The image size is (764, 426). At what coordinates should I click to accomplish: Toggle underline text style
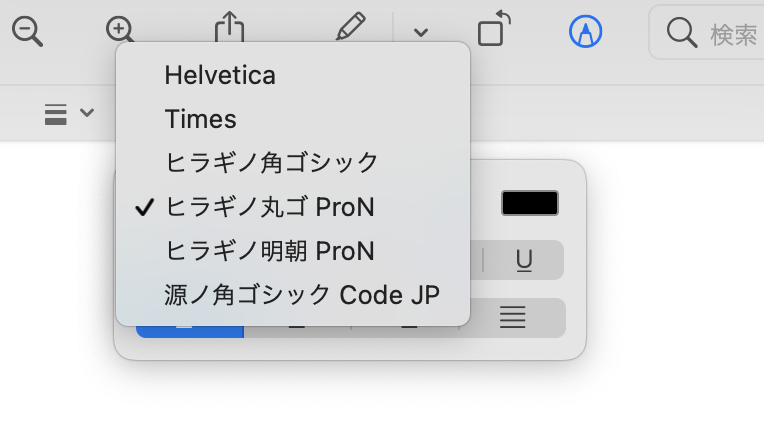(524, 260)
